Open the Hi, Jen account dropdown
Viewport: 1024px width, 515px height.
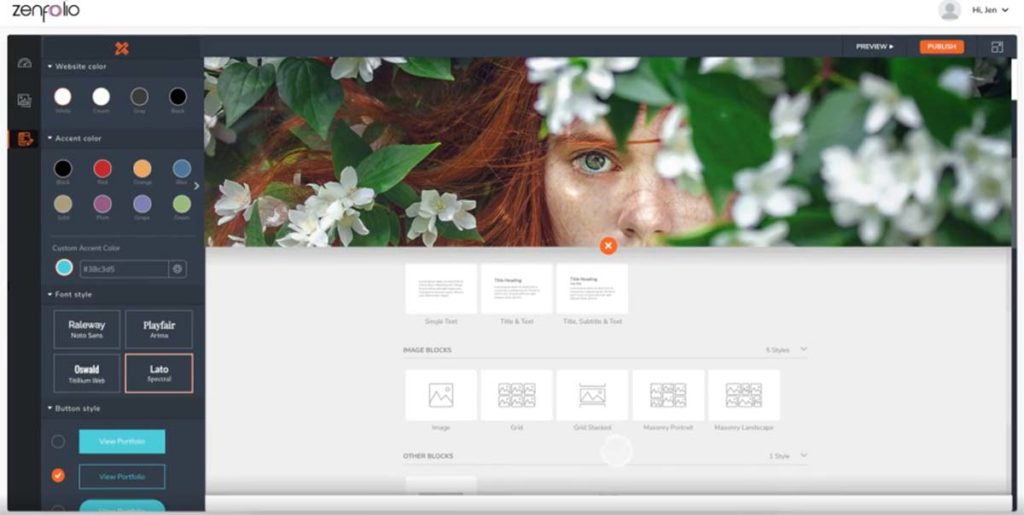tap(990, 10)
